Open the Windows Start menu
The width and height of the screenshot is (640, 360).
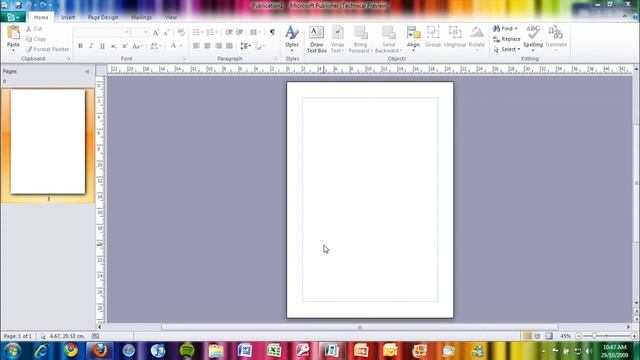click(x=13, y=351)
